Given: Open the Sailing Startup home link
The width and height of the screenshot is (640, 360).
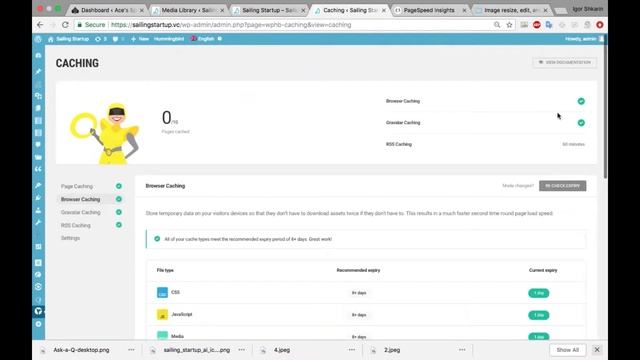Looking at the screenshot, I should [68, 39].
